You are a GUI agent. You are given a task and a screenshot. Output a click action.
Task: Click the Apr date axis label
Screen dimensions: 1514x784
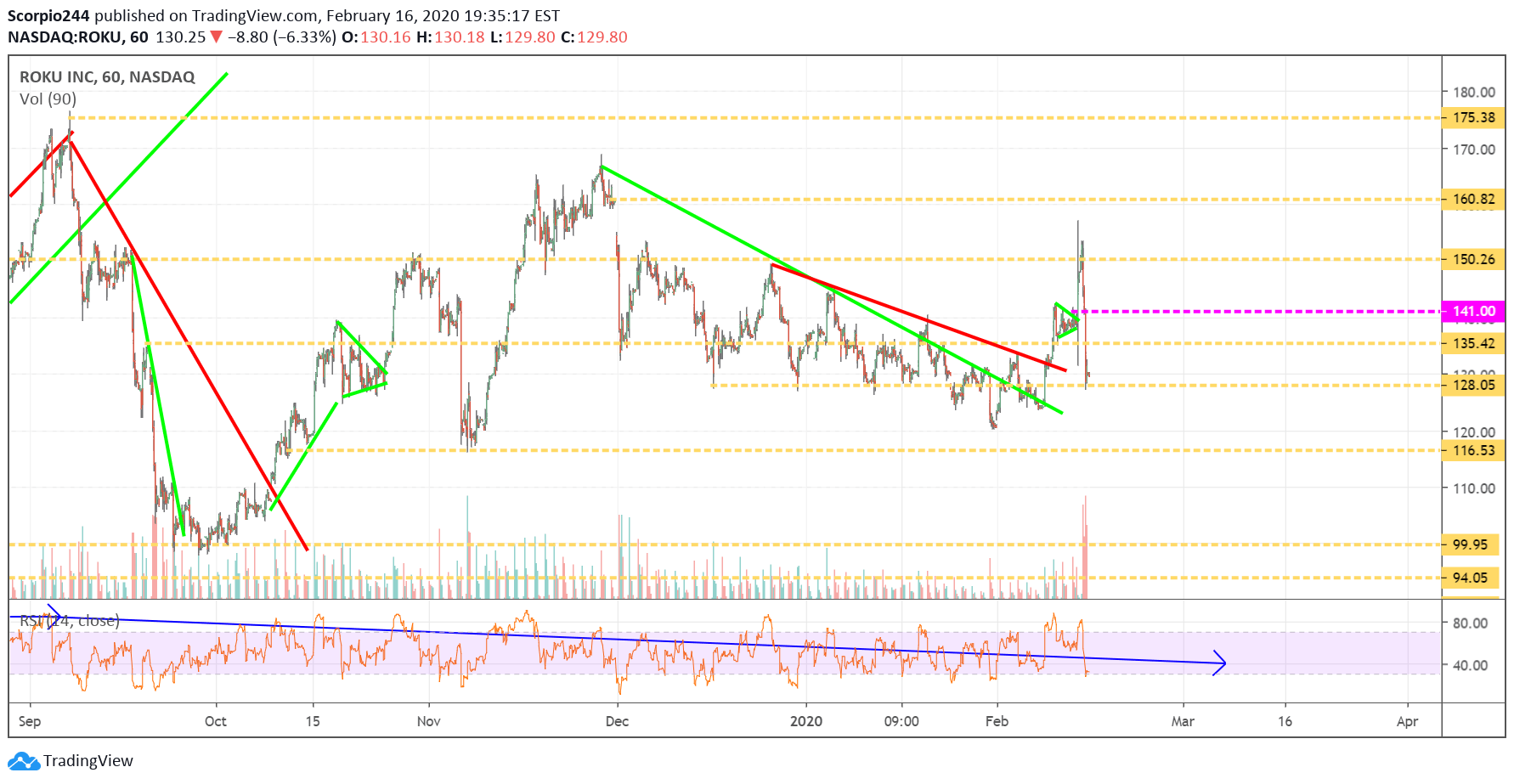tap(1408, 721)
